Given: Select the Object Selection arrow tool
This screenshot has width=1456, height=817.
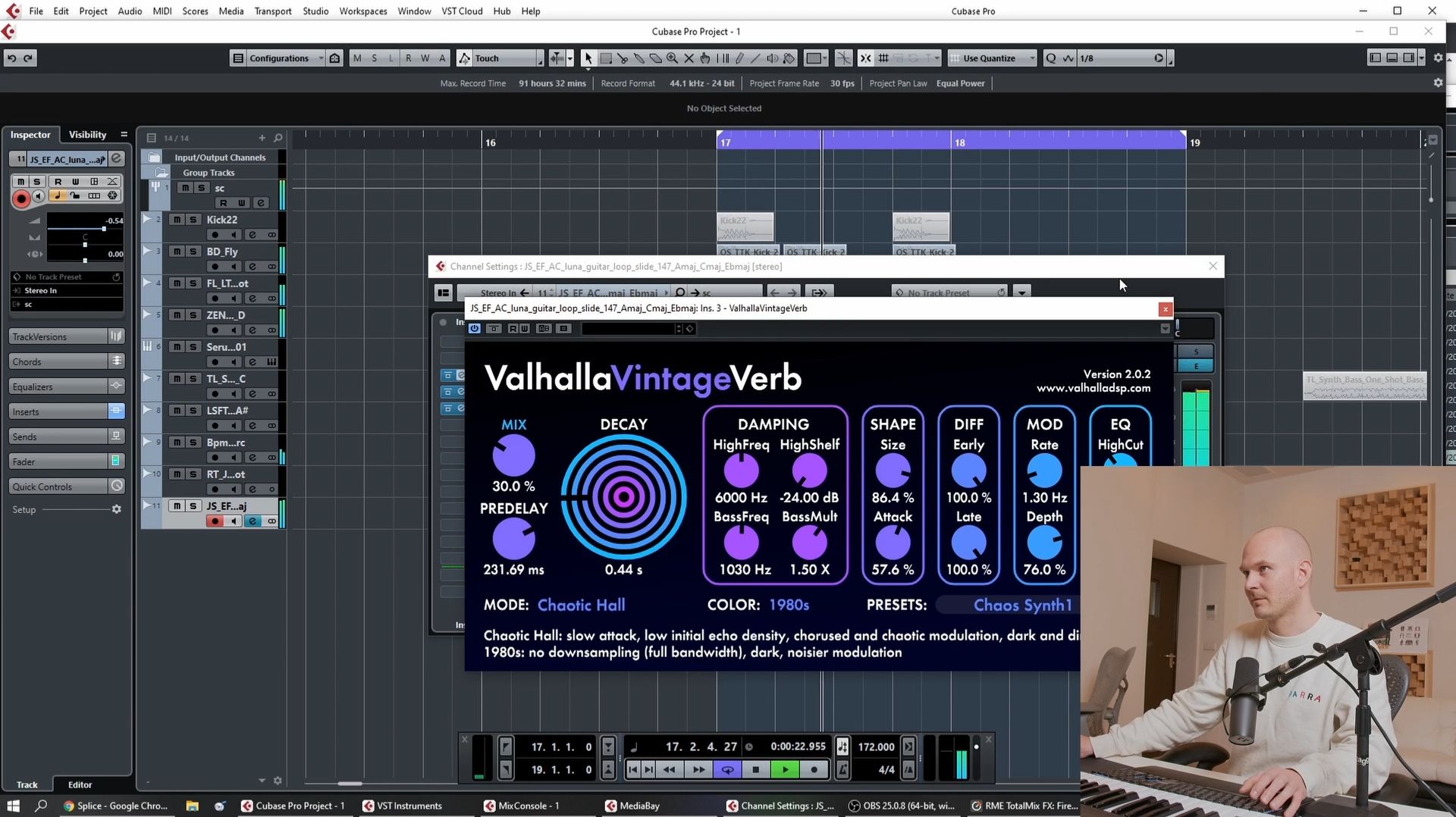Looking at the screenshot, I should click(x=588, y=58).
